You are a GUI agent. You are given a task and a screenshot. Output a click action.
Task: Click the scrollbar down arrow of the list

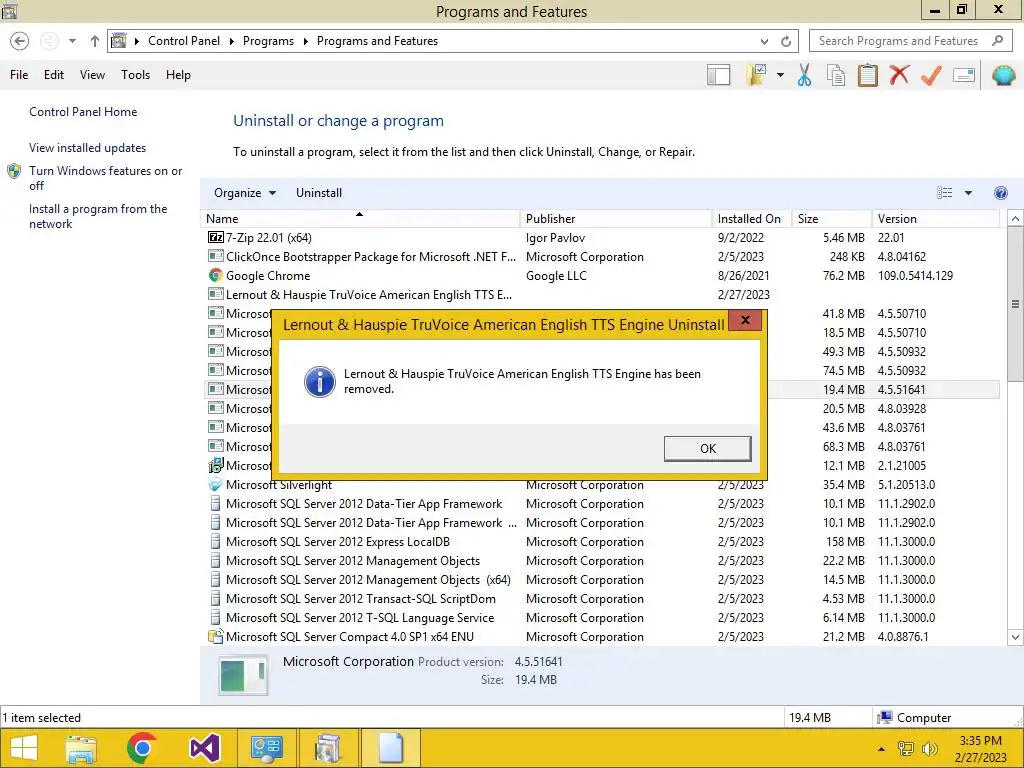point(1016,637)
